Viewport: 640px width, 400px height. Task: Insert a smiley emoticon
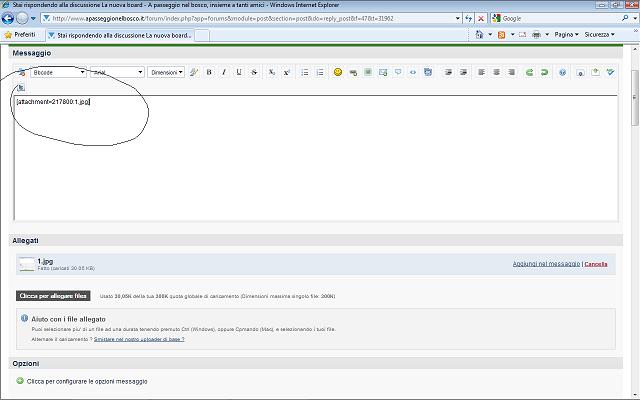click(338, 72)
